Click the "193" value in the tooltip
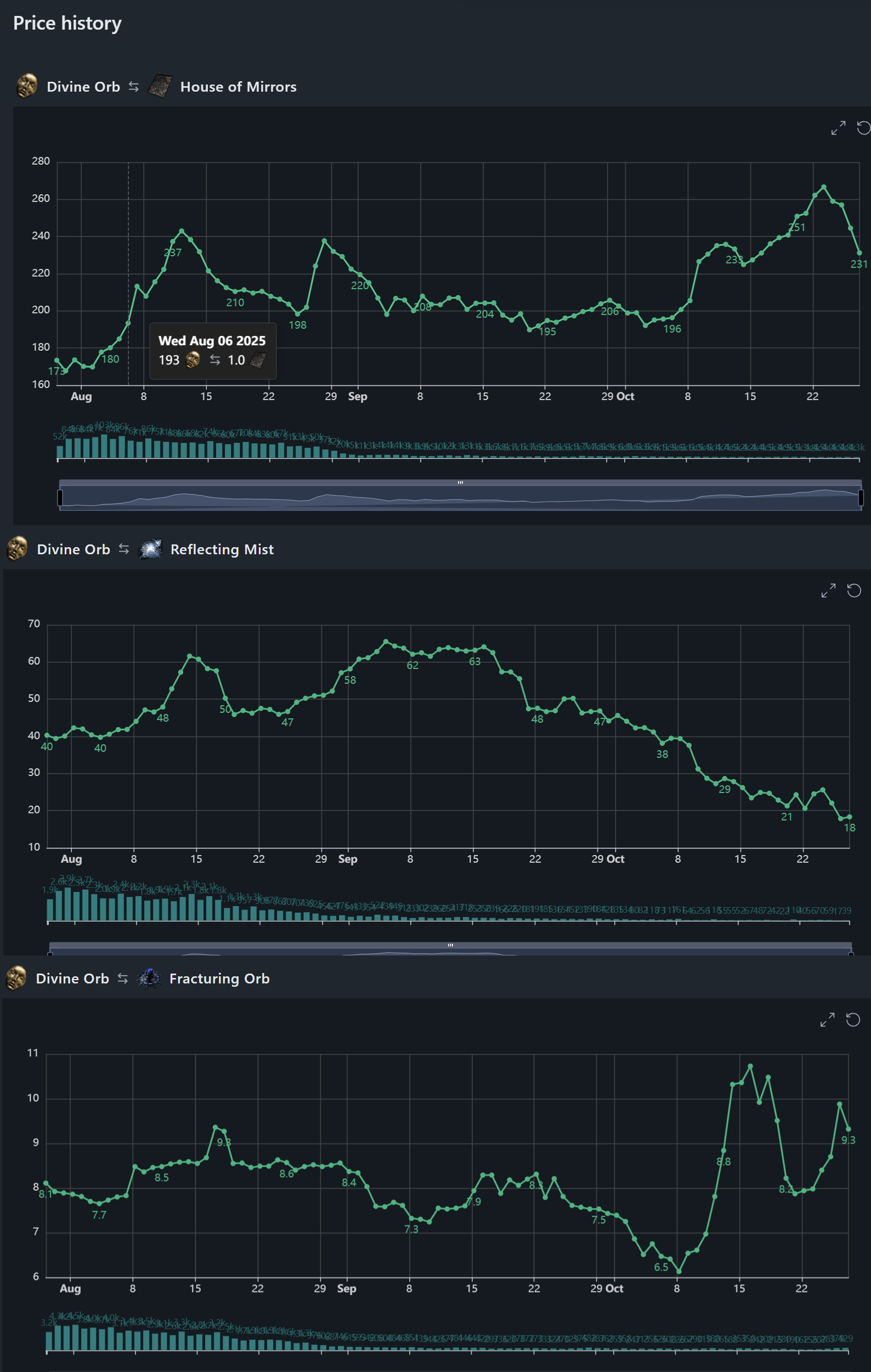This screenshot has width=871, height=1372. pos(169,360)
